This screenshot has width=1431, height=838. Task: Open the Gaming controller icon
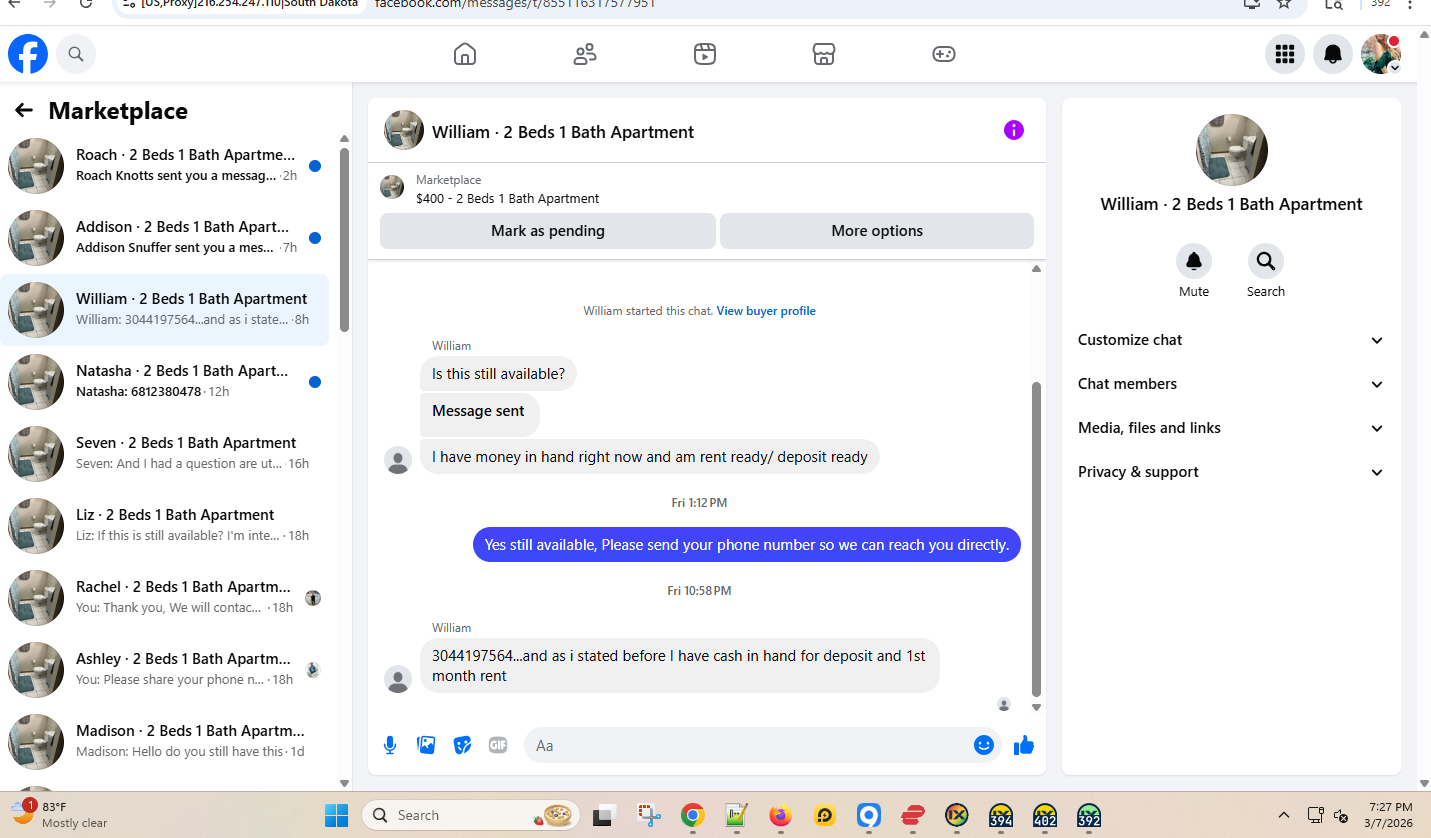(944, 54)
